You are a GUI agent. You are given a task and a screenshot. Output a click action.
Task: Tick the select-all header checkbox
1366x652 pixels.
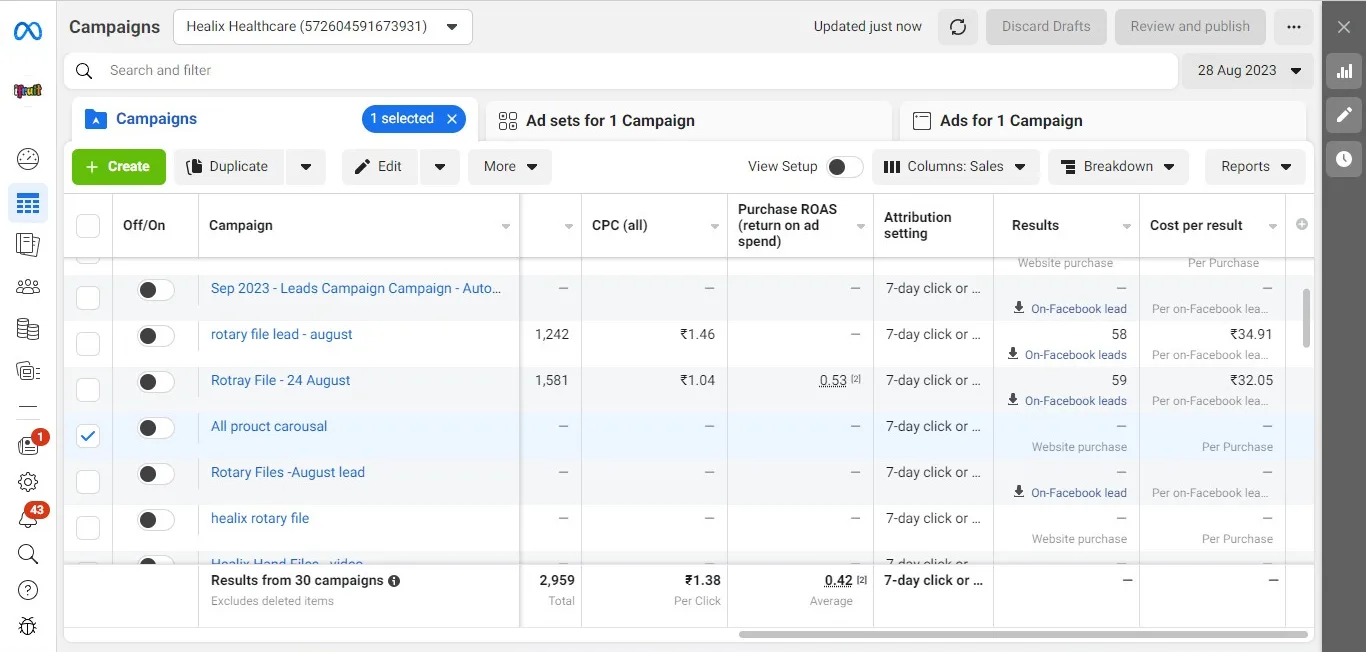coord(88,225)
